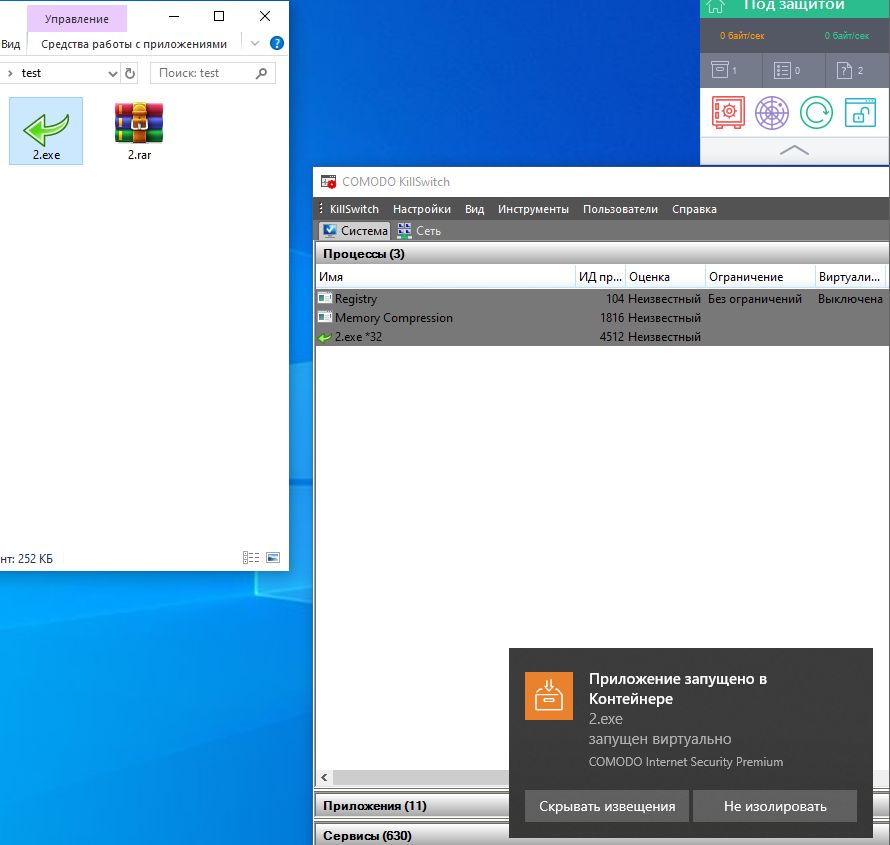The image size is (890, 845).
Task: Expand the Explorer ribbon chevron
Action: click(255, 43)
